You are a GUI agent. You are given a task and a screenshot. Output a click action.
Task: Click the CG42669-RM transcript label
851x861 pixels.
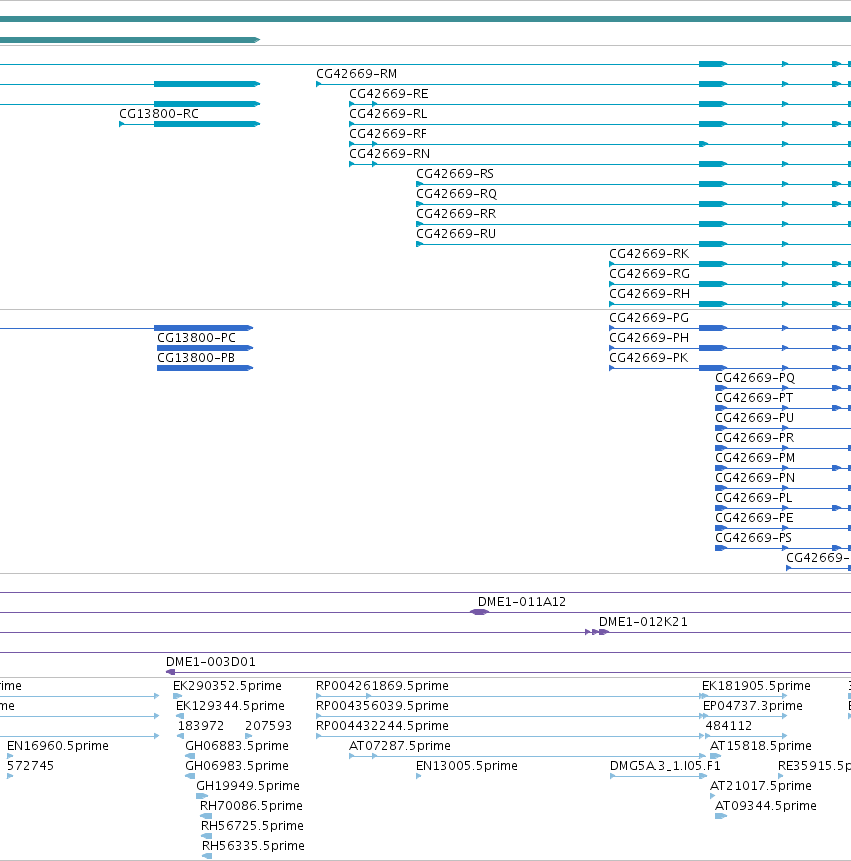click(x=356, y=74)
